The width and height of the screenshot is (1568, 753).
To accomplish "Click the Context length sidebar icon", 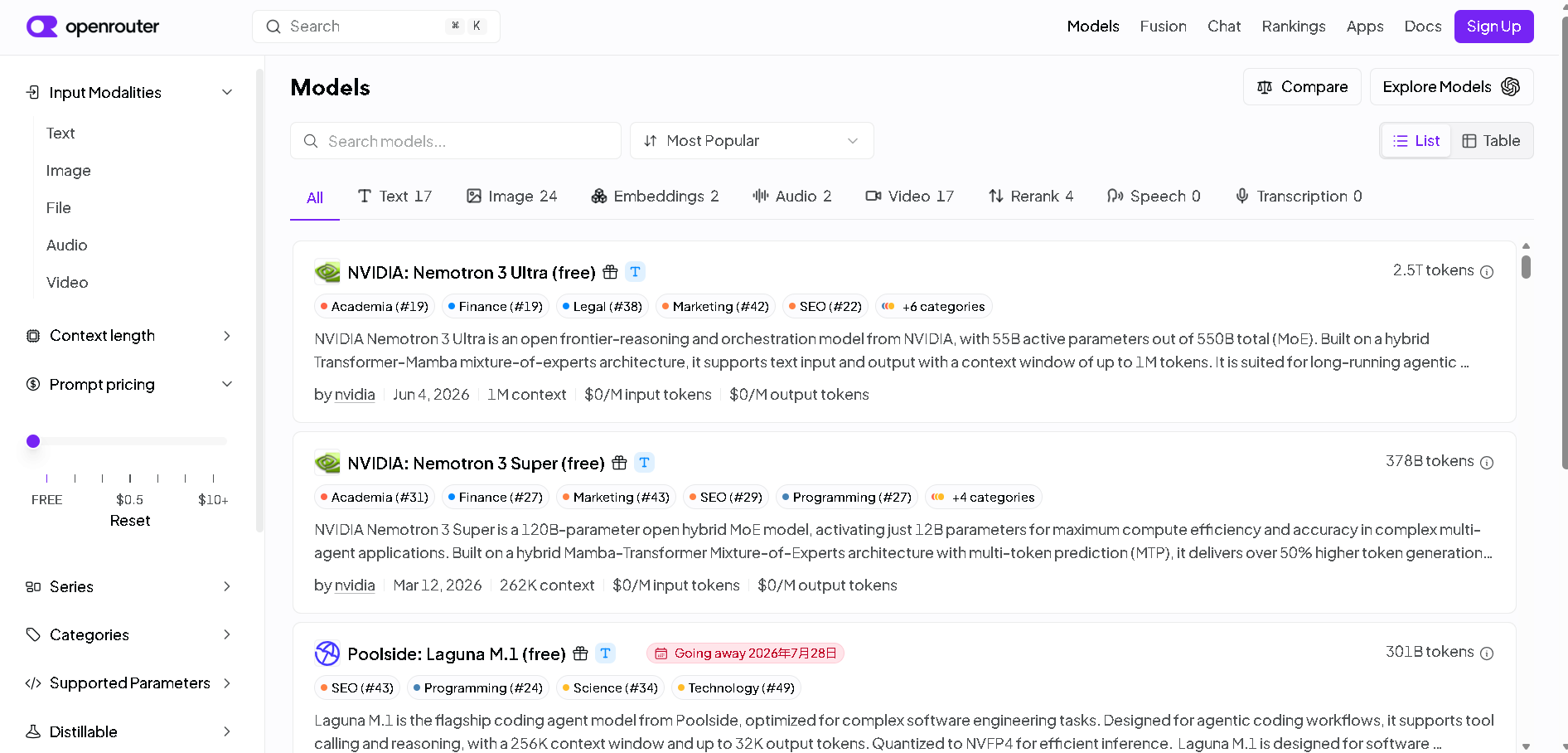I will point(33,336).
